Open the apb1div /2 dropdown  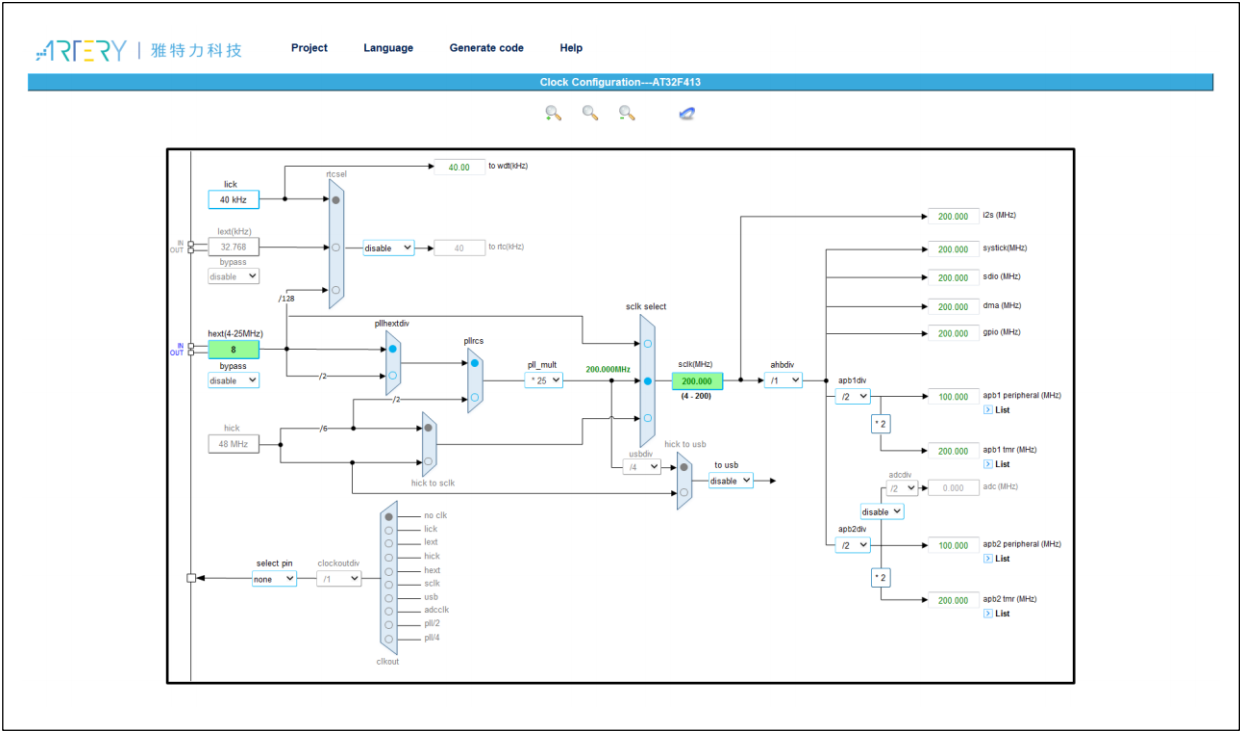[x=853, y=396]
